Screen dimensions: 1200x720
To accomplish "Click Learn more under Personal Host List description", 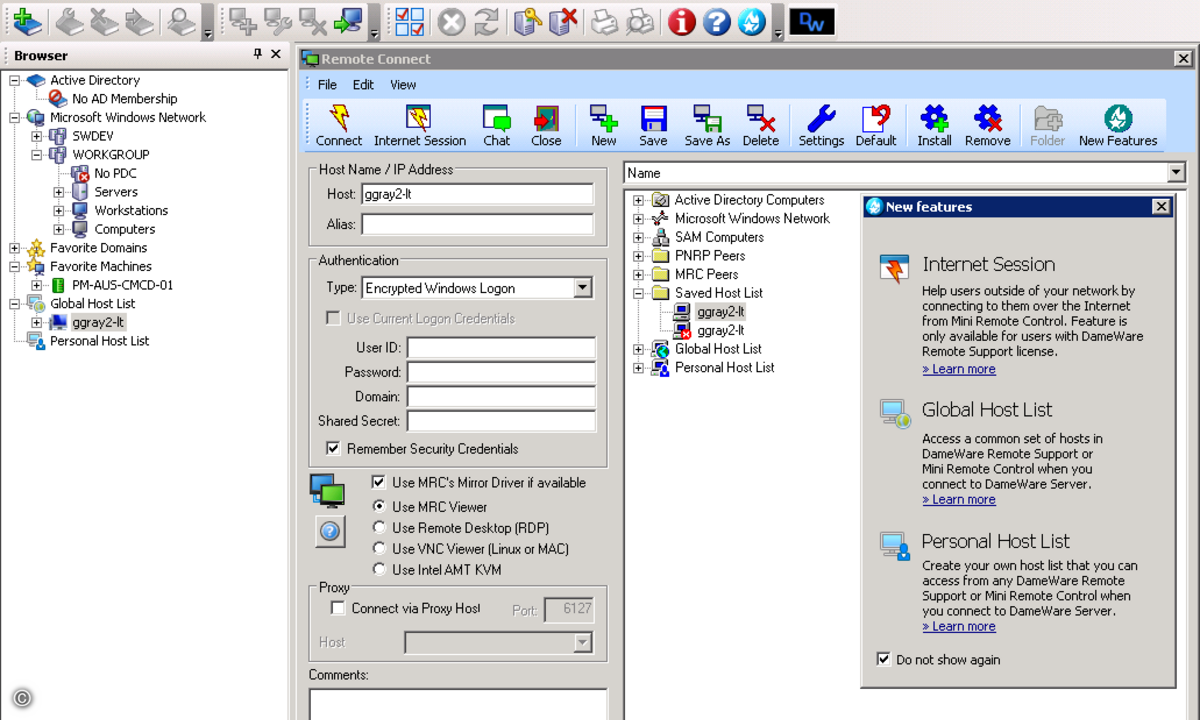I will [959, 626].
